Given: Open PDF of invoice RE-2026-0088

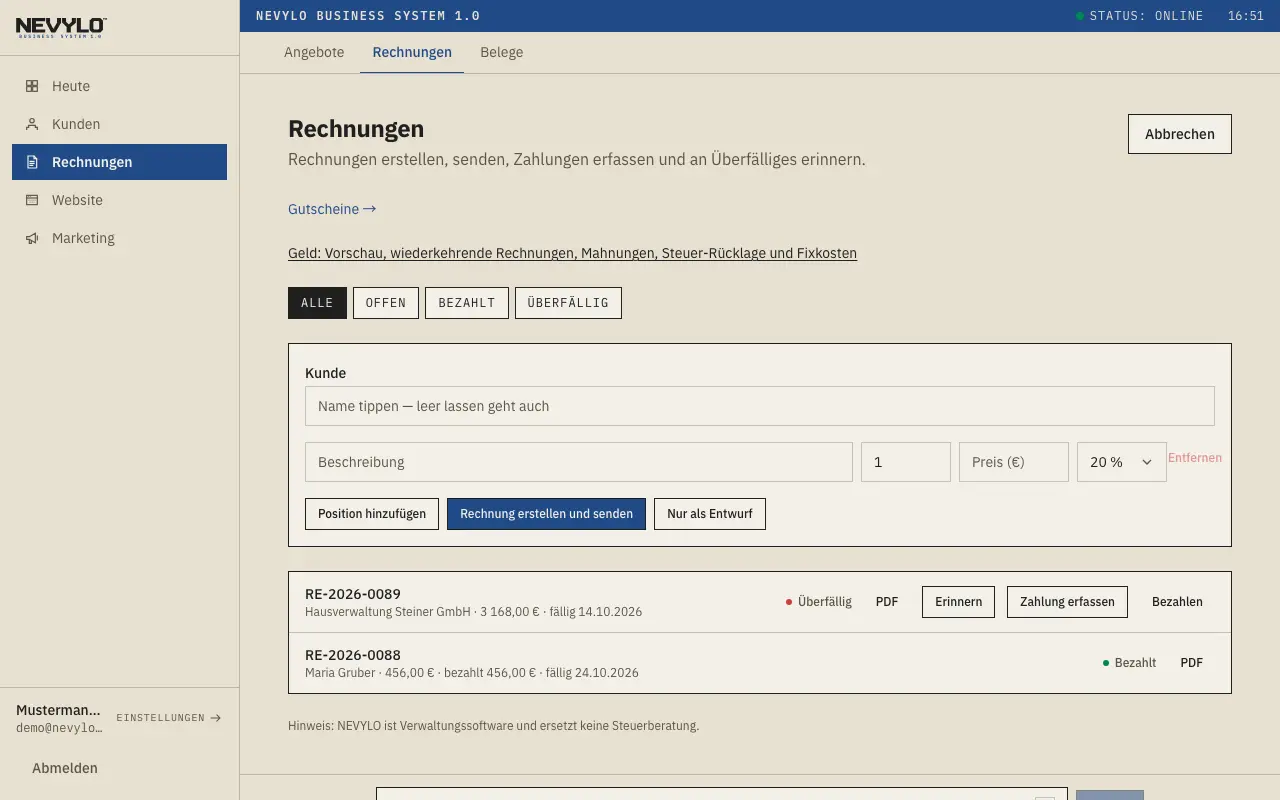Looking at the screenshot, I should [1192, 663].
